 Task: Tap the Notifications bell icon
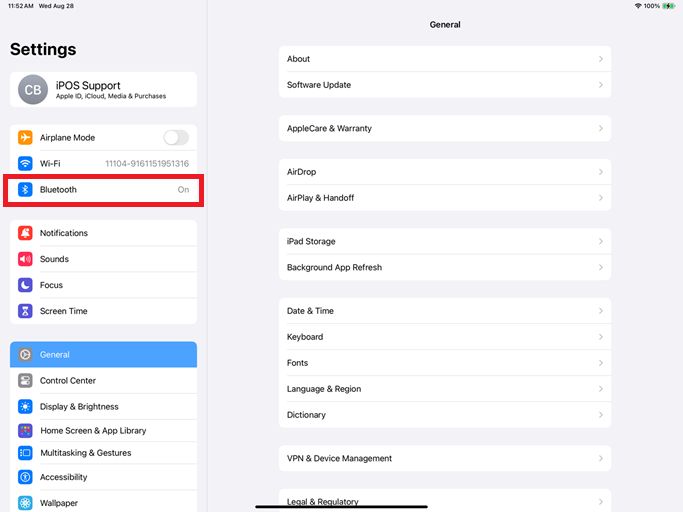(x=25, y=233)
